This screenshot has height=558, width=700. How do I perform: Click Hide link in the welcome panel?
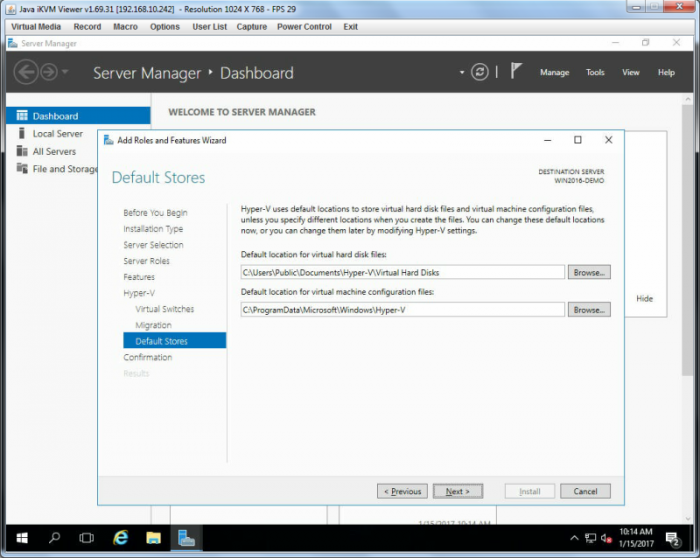click(x=644, y=299)
